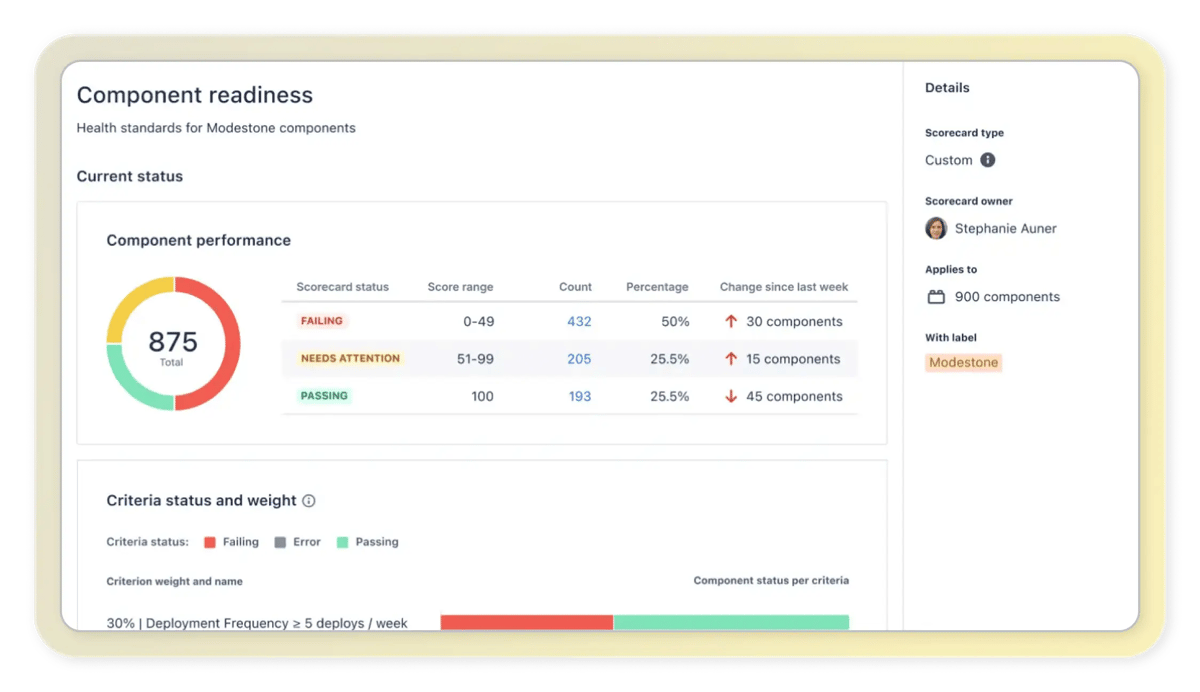Open the passing count 193 link
The width and height of the screenshot is (1200, 692).
580,396
